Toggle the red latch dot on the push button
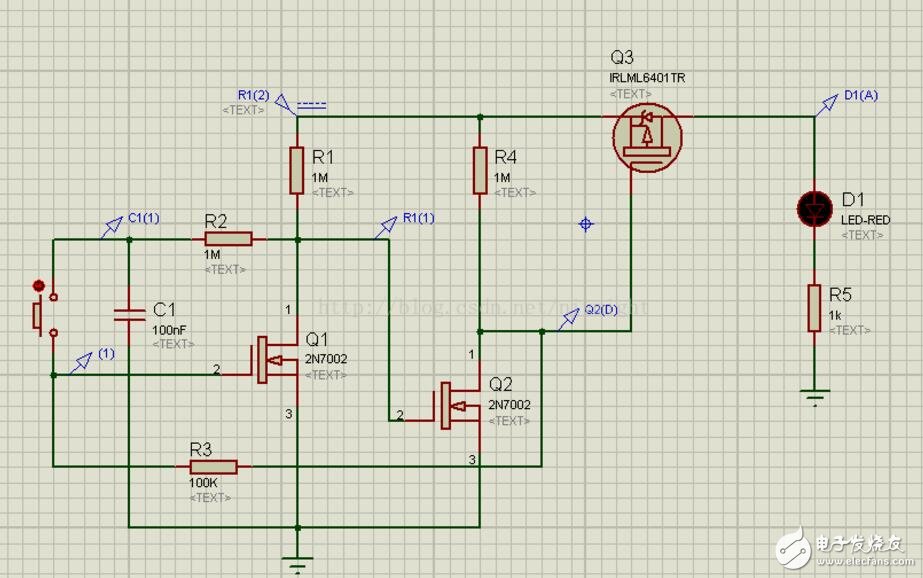 tap(39, 286)
